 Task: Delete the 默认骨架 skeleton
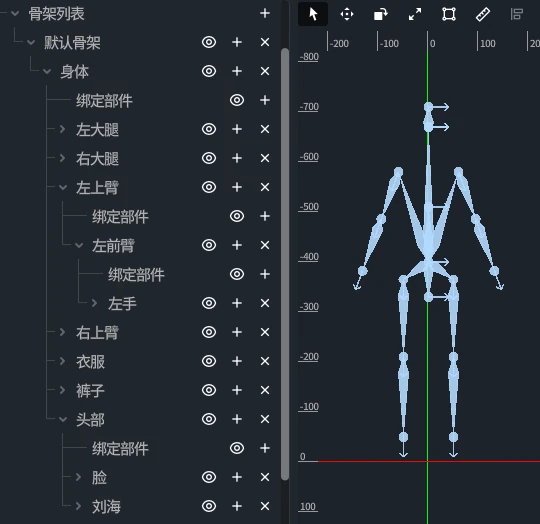[264, 42]
